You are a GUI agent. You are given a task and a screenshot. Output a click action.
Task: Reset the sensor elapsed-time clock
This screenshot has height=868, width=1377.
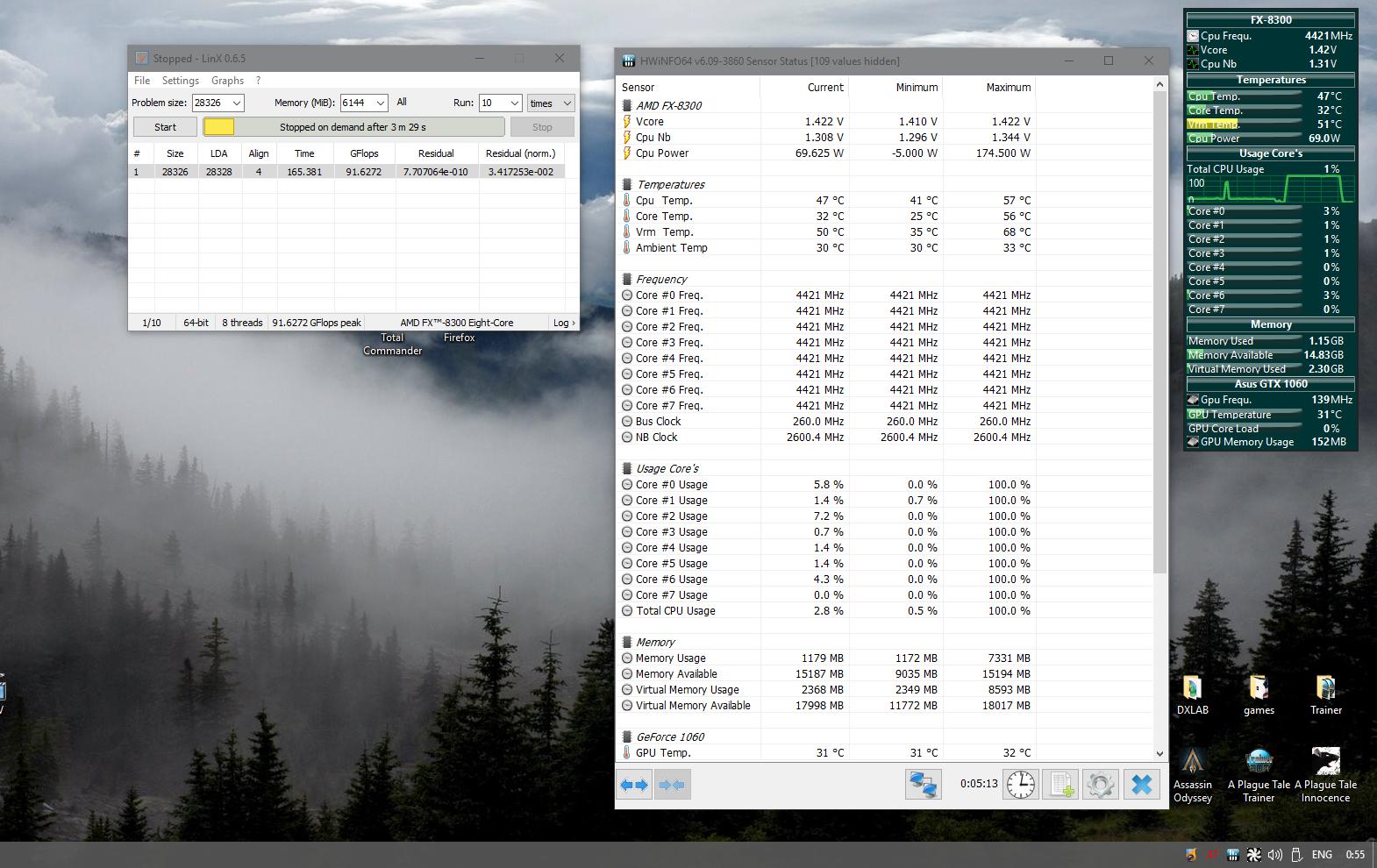click(x=1020, y=785)
